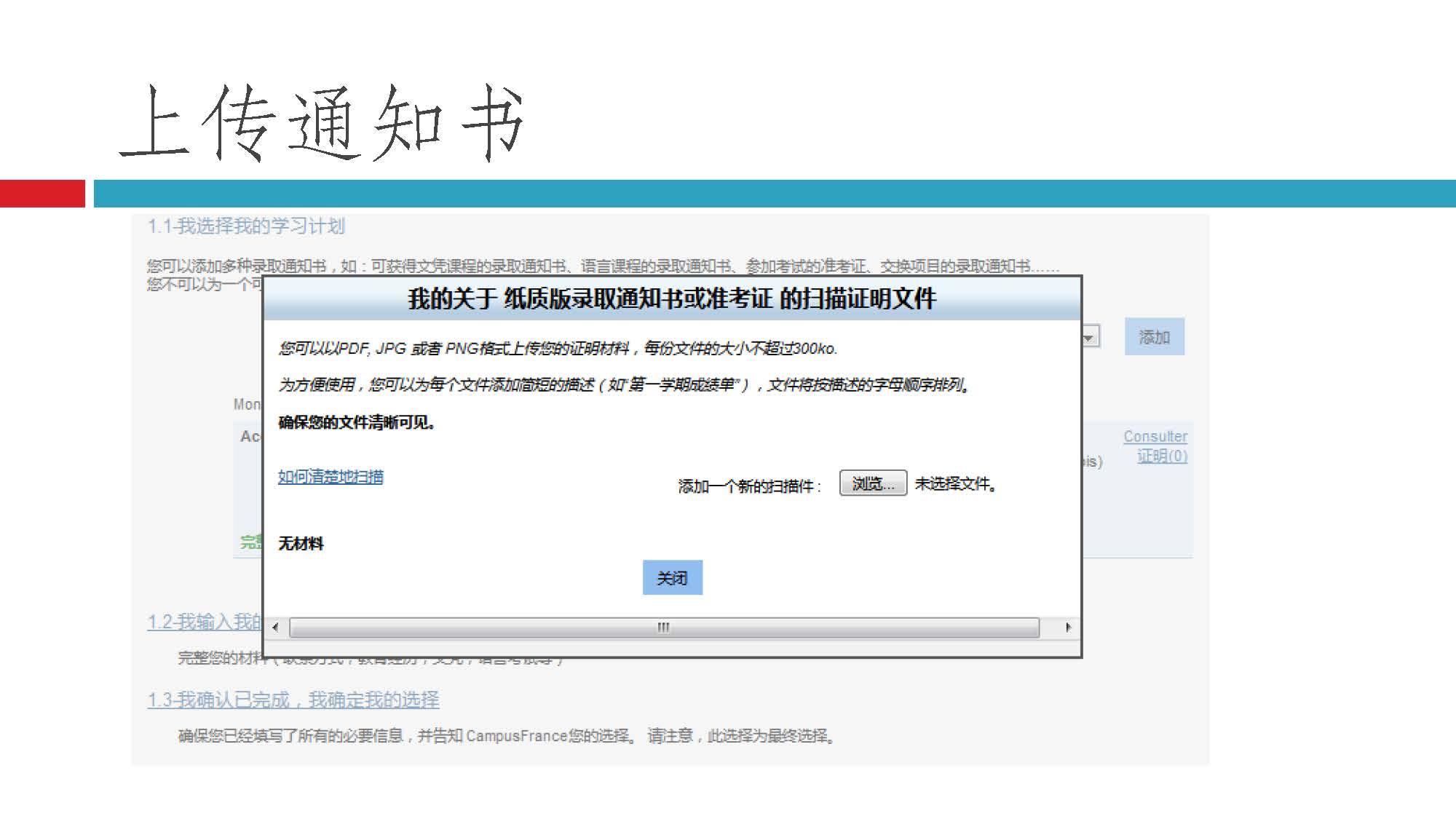Open 1.3-我确认已完成，我确定我的选择 link
The height and width of the screenshot is (819, 1456).
293,700
